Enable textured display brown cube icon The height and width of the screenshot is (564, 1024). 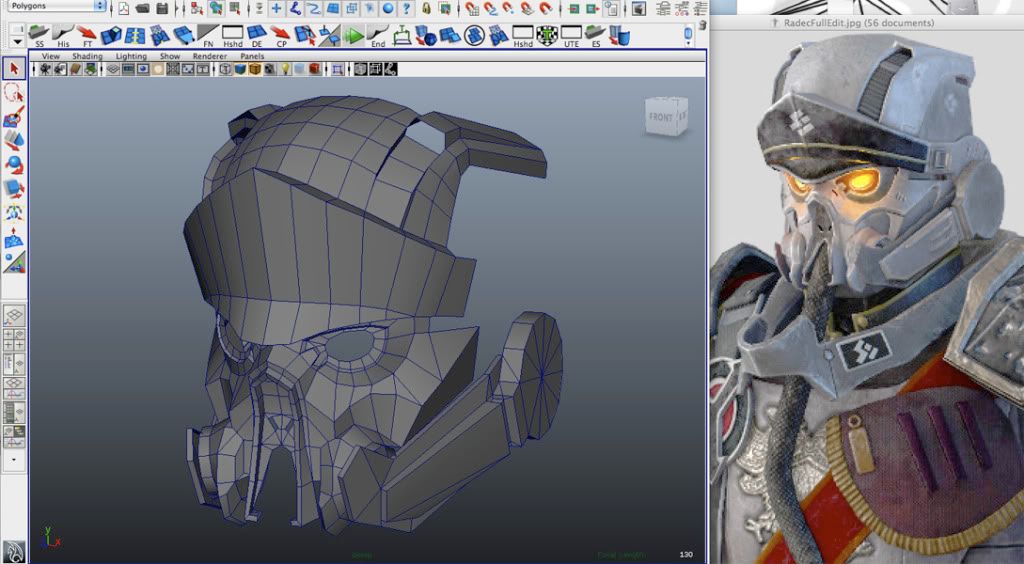point(255,69)
